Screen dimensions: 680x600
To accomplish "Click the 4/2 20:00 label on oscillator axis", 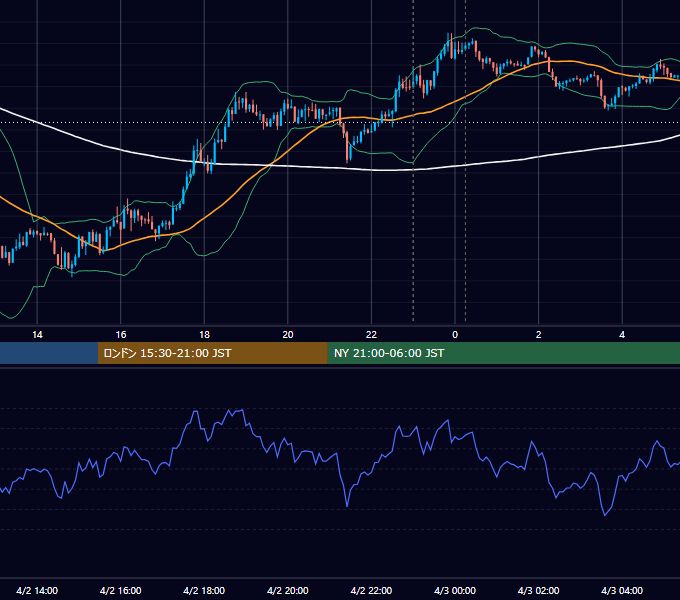I will pyautogui.click(x=288, y=590).
